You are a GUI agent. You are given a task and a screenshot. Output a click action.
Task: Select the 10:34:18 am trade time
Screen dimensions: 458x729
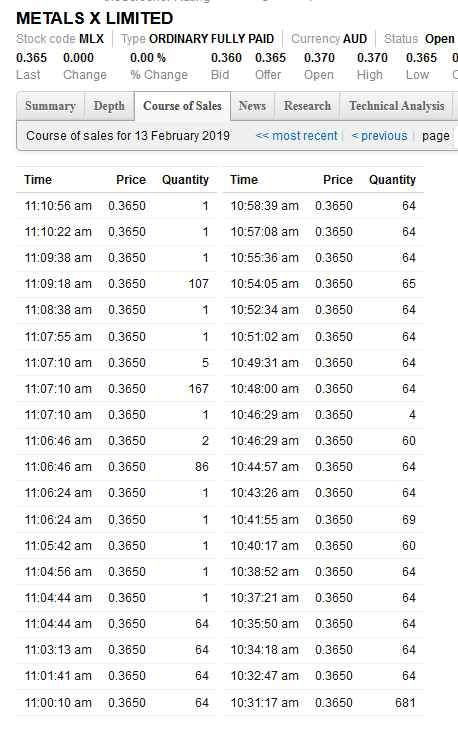point(265,650)
